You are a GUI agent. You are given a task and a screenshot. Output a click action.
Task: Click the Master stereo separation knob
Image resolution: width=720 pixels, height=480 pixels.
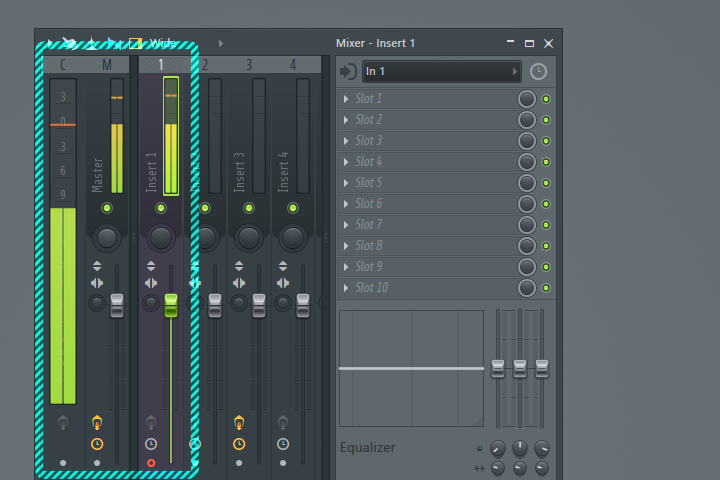point(97,303)
